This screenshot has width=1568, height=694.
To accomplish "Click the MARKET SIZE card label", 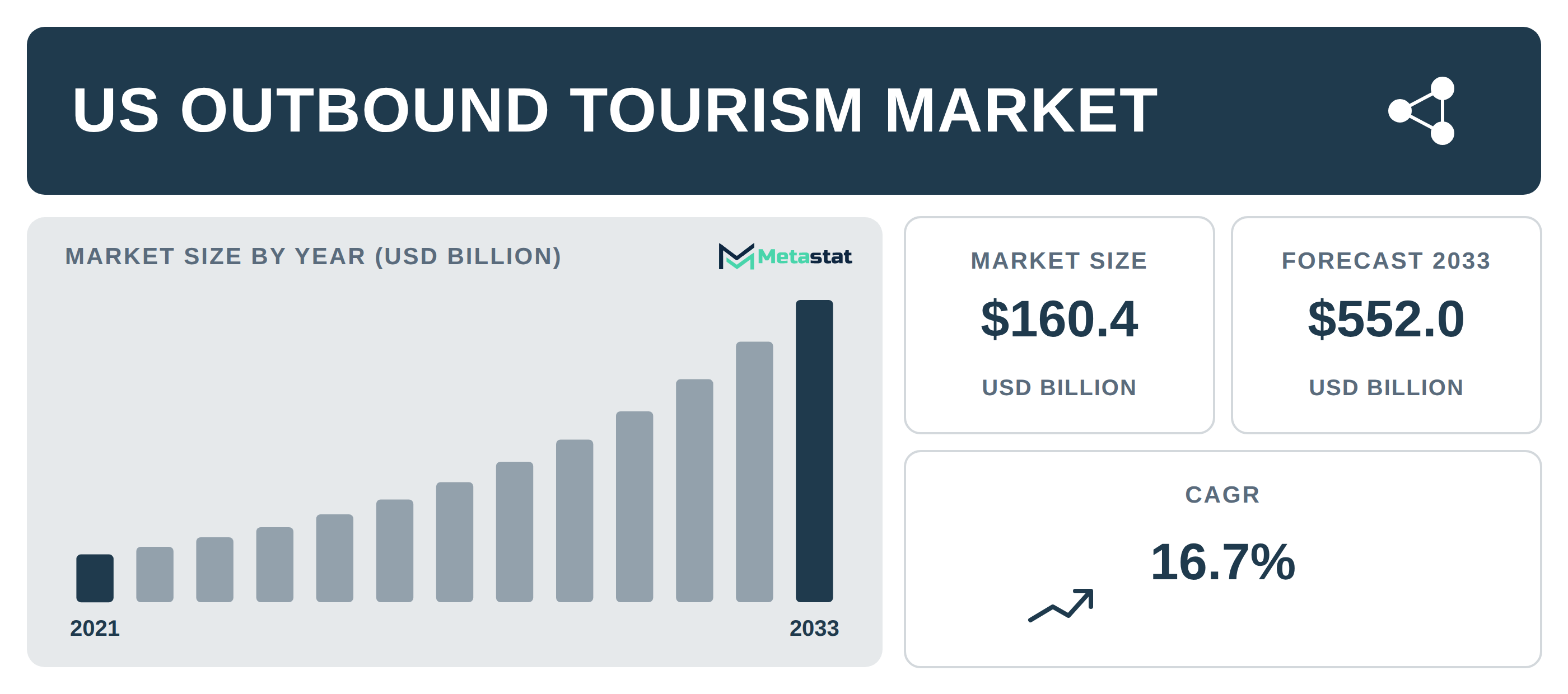I will pos(1059,260).
